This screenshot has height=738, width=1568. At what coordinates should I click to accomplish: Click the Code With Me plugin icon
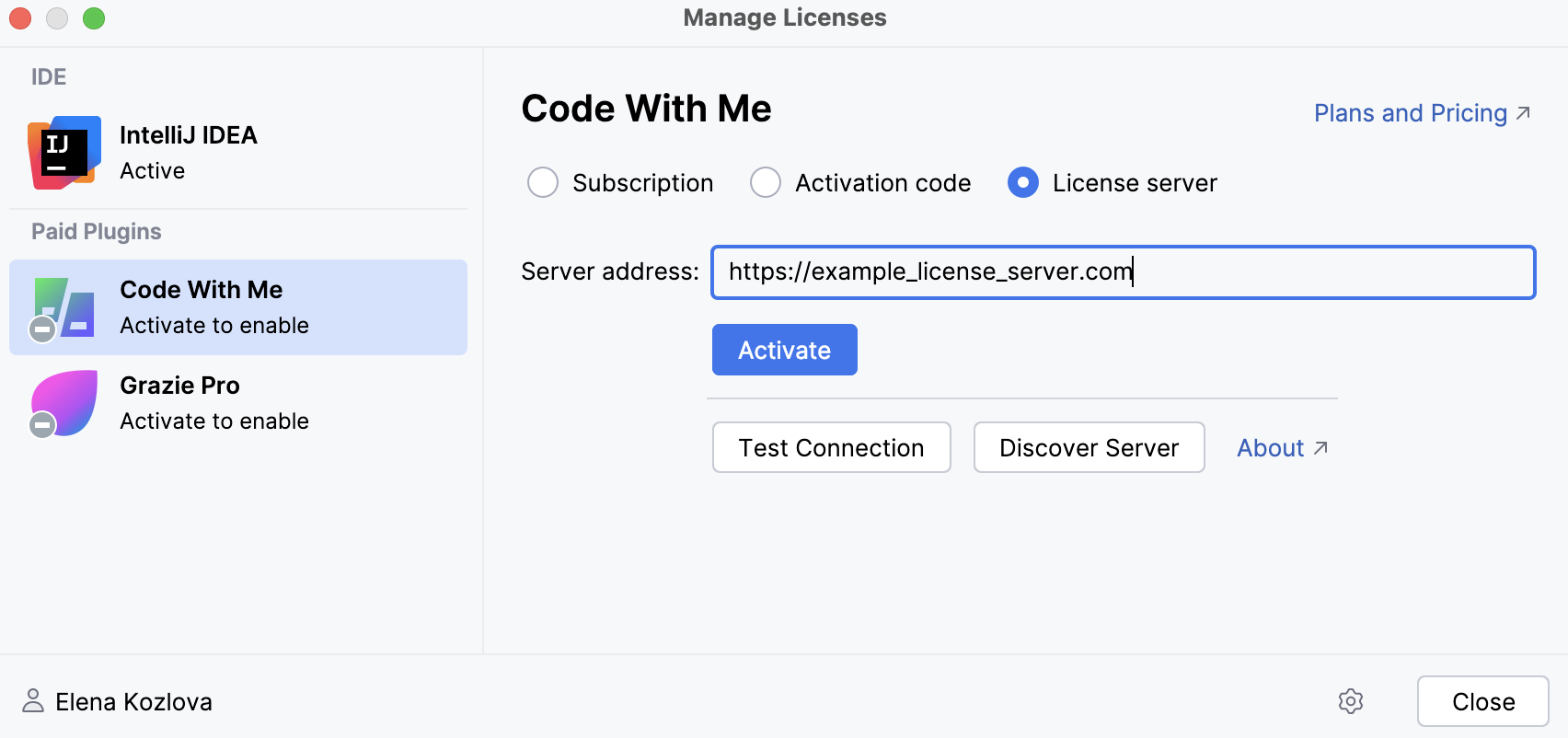tap(63, 308)
